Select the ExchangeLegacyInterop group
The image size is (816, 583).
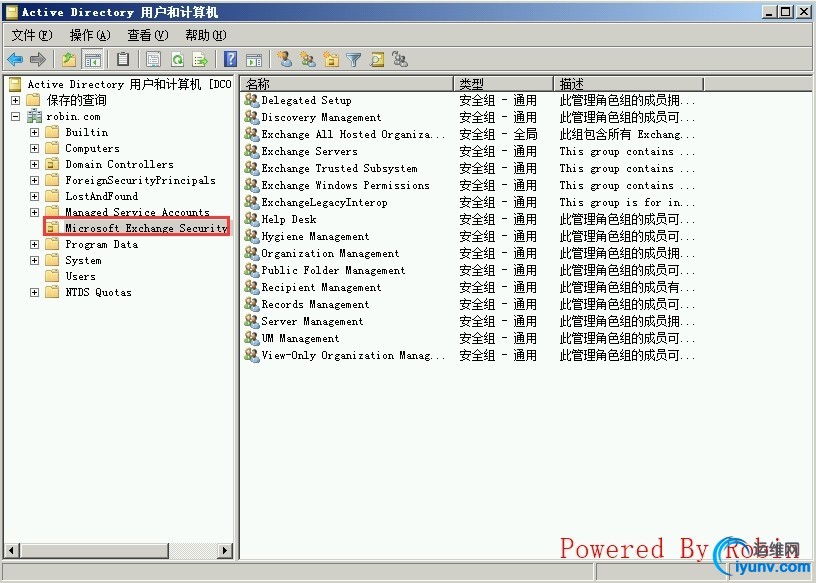[324, 202]
